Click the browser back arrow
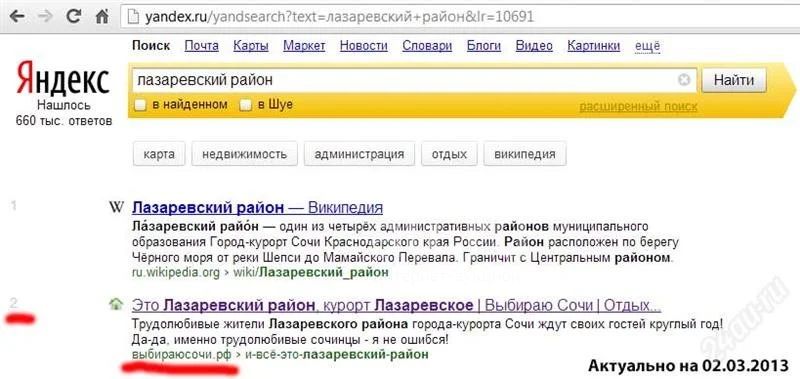Image resolution: width=800 pixels, height=379 pixels. (x=17, y=17)
